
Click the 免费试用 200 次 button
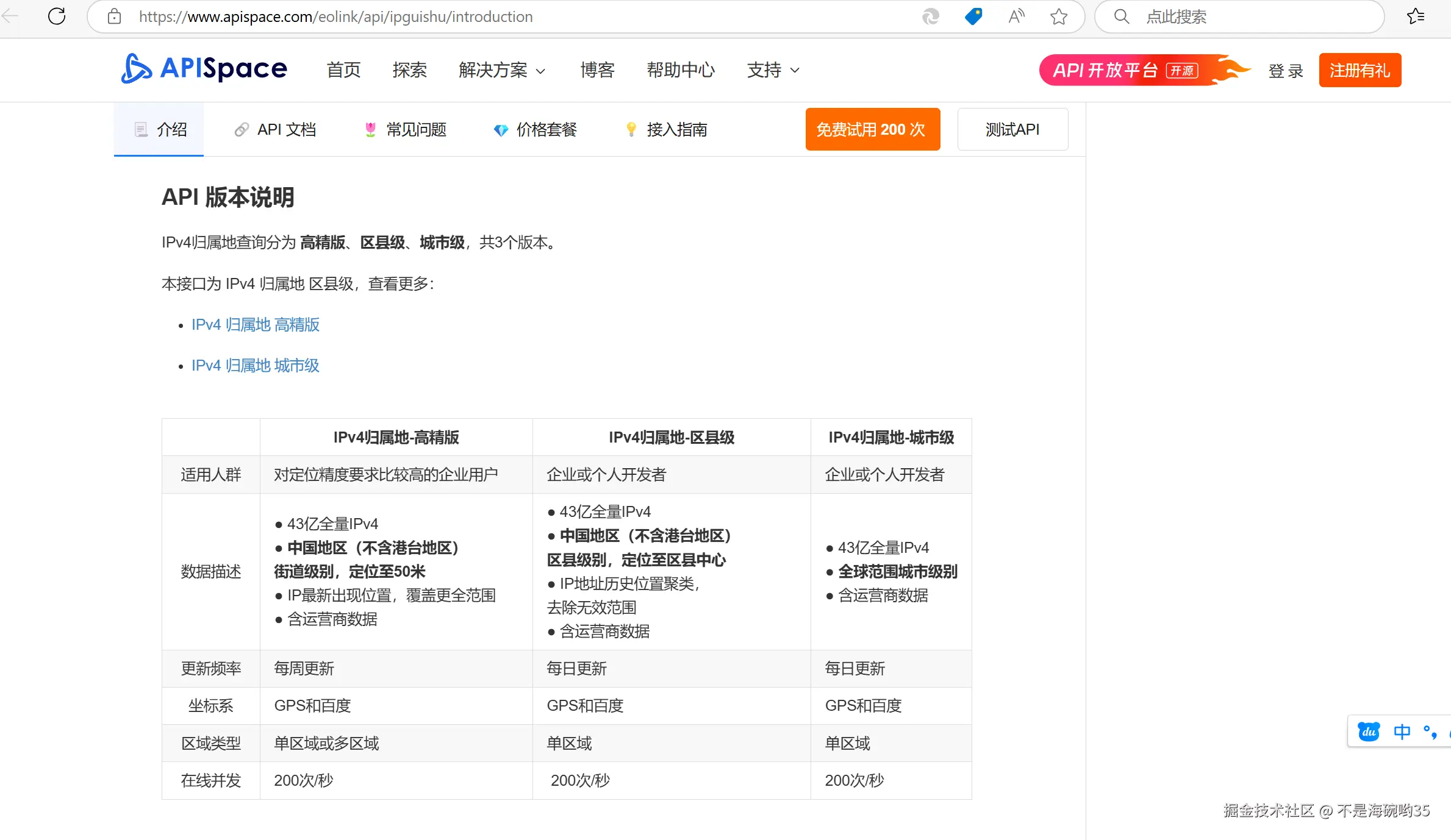[872, 129]
